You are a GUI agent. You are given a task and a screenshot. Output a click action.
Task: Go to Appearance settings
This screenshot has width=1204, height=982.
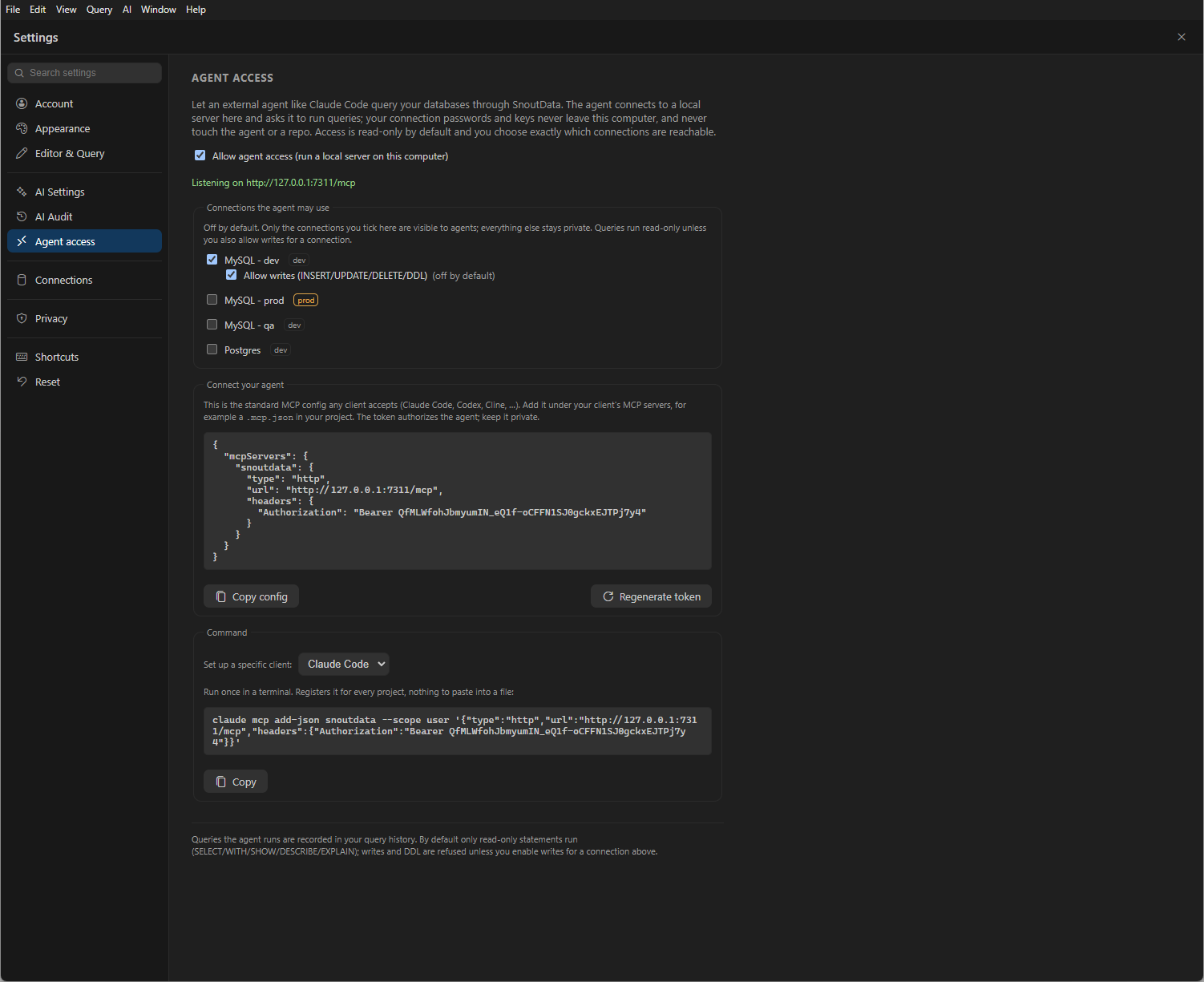[x=84, y=128]
